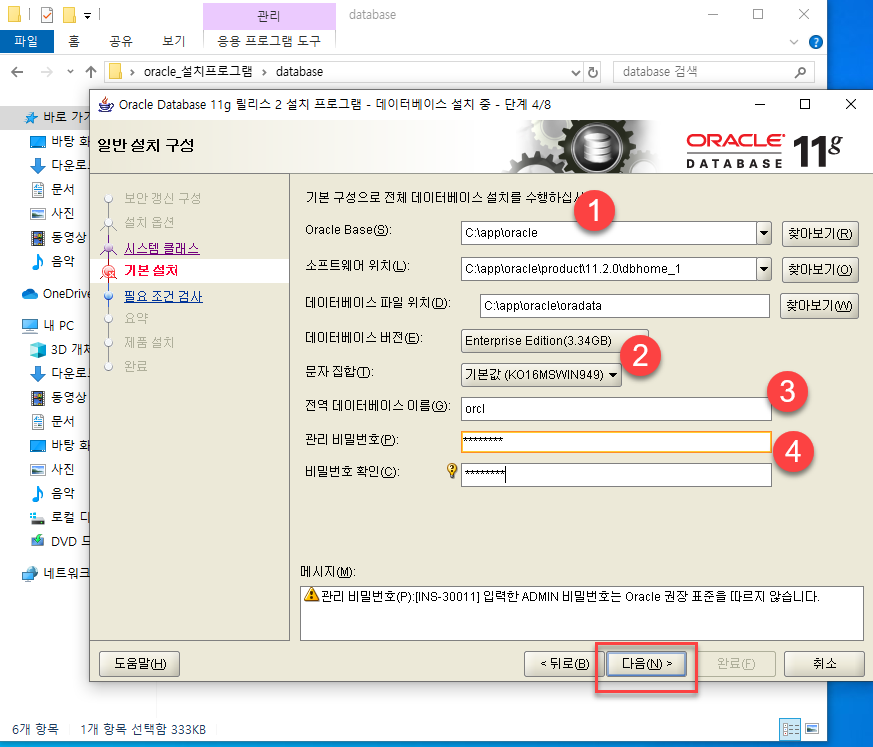Click 찾아보기(R) for Oracle Base

tap(820, 233)
